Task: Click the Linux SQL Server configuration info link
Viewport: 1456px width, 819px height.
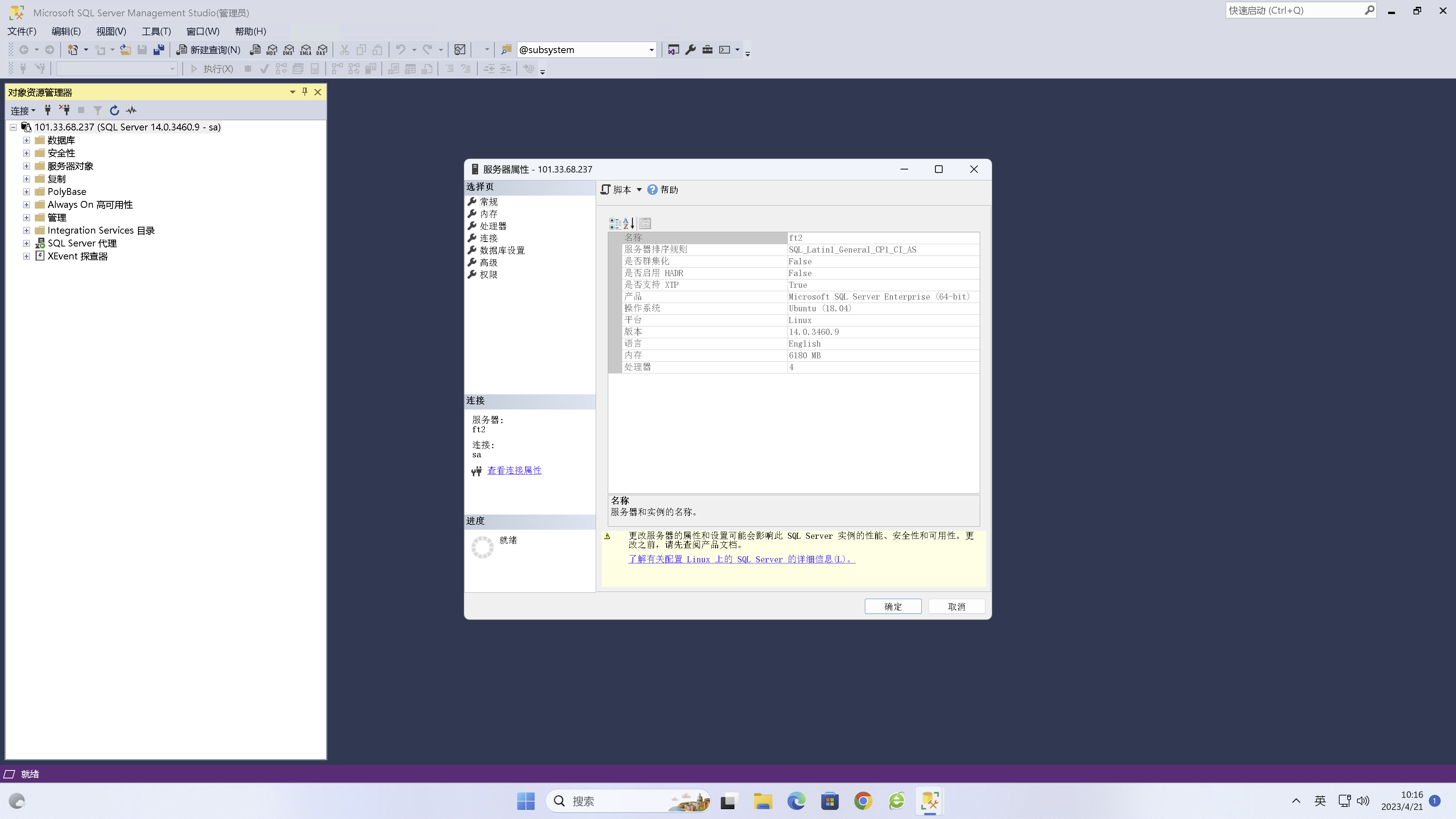Action: point(742,560)
